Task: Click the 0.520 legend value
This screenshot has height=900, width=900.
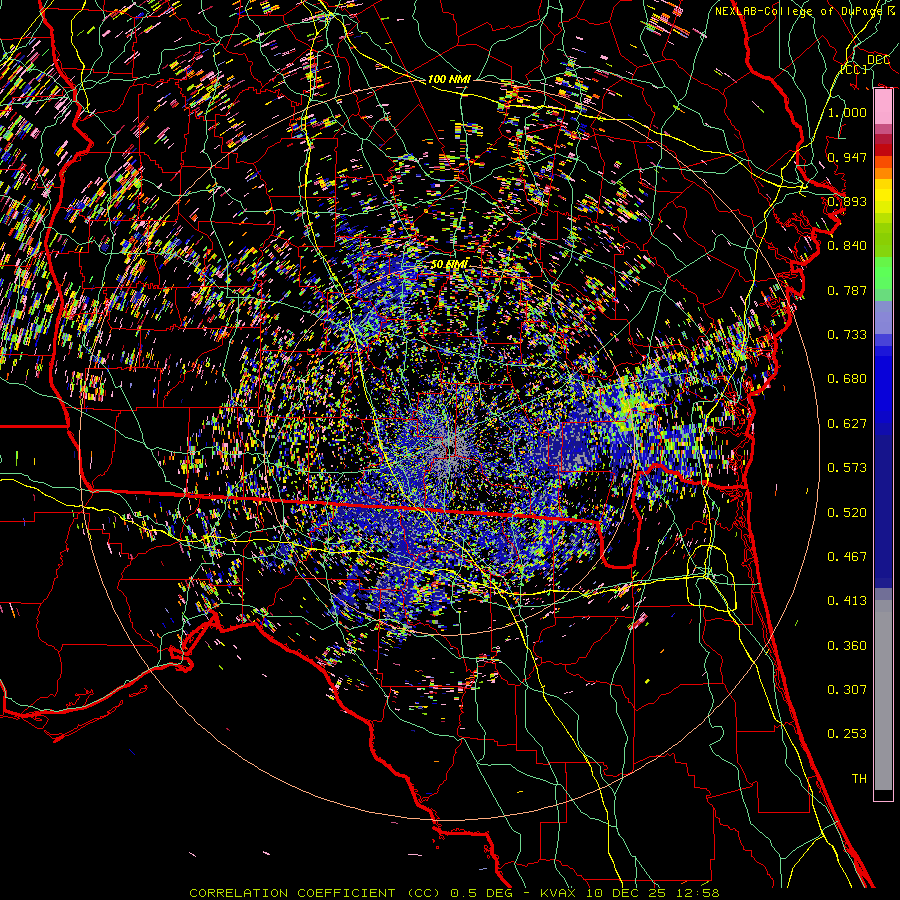Action: coord(847,513)
